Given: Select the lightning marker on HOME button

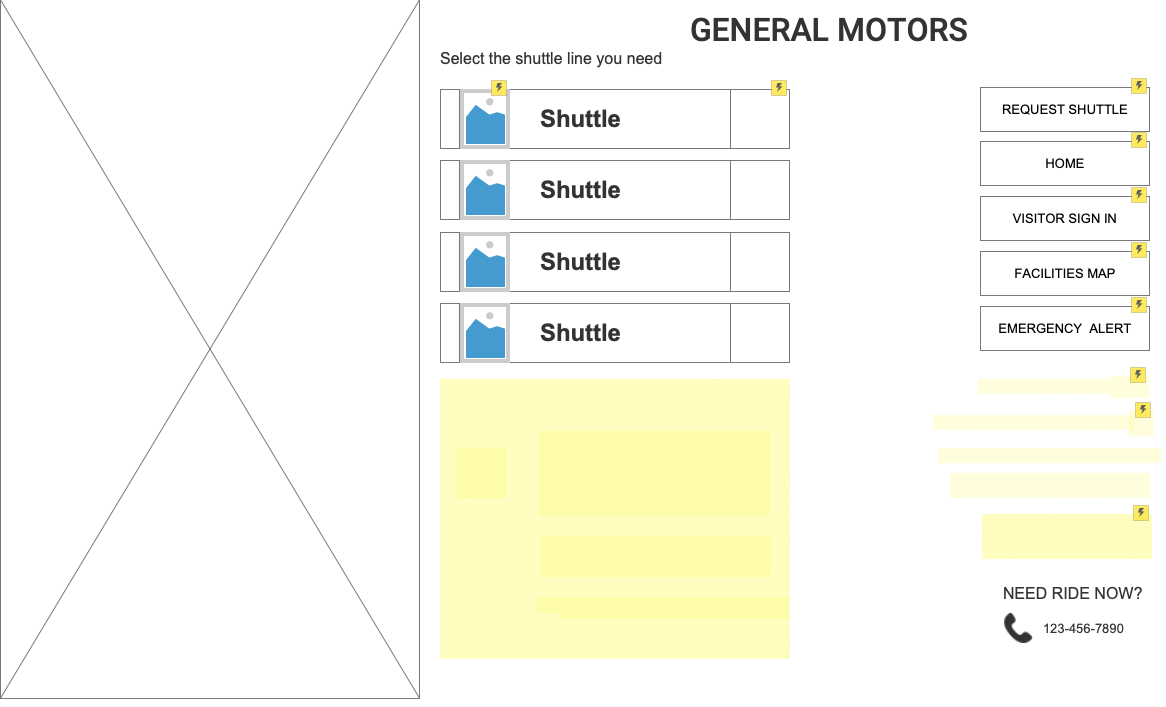Looking at the screenshot, I should point(1138,140).
